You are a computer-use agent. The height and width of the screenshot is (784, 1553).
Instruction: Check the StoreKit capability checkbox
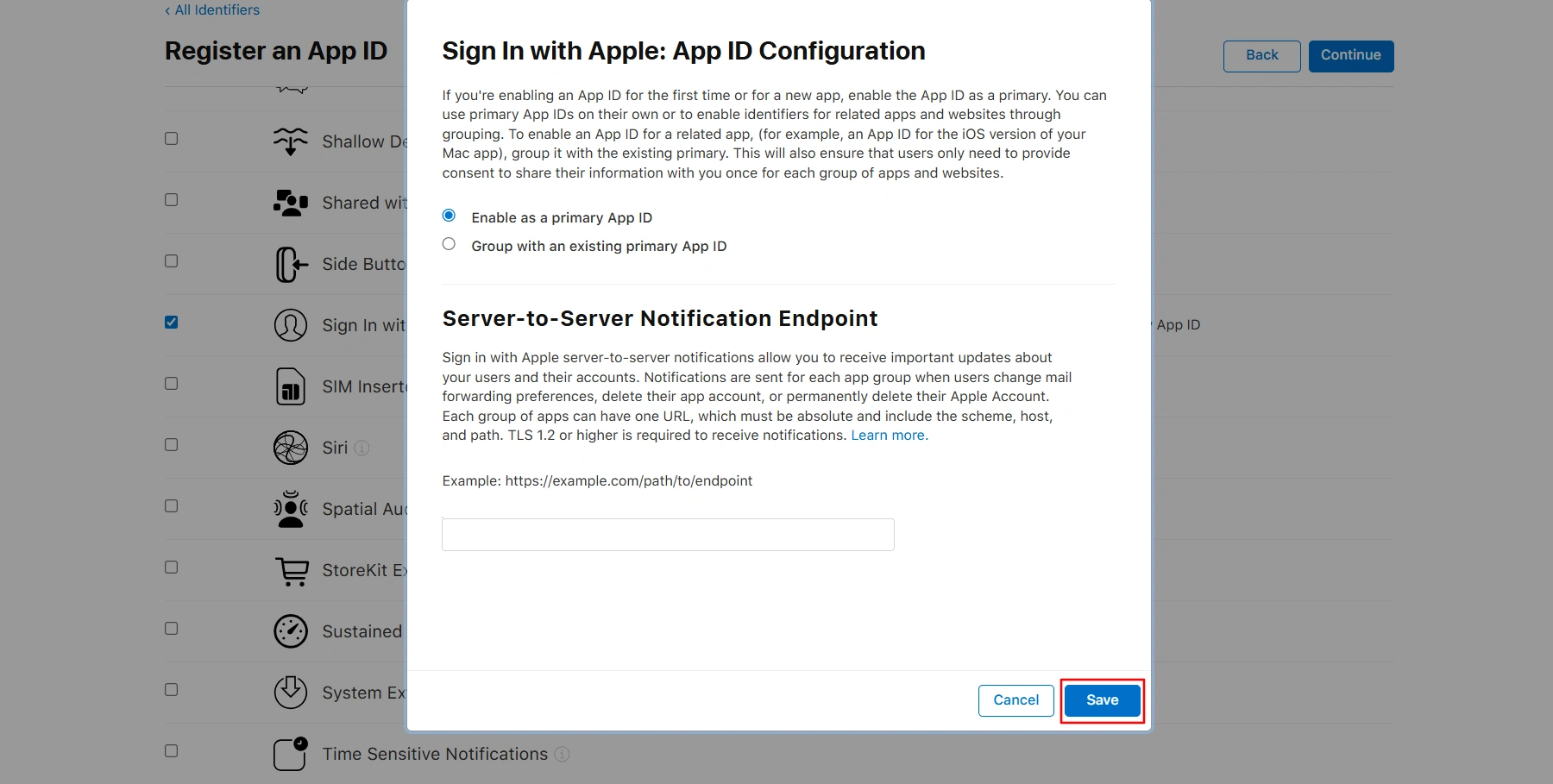tap(172, 568)
